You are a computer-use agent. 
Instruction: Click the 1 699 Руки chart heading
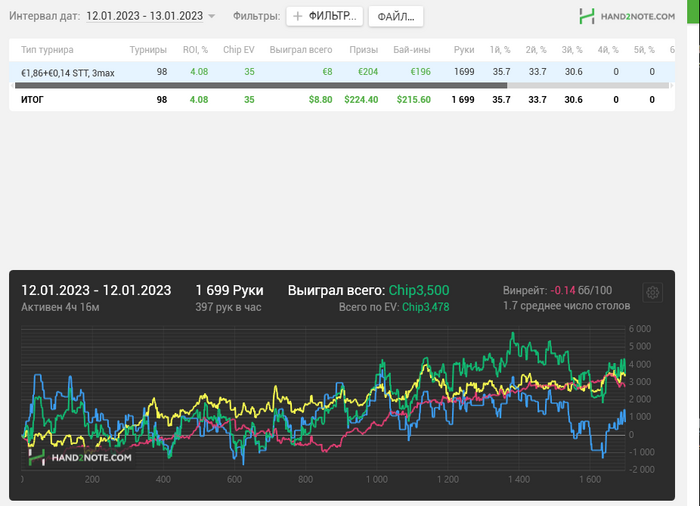point(229,290)
